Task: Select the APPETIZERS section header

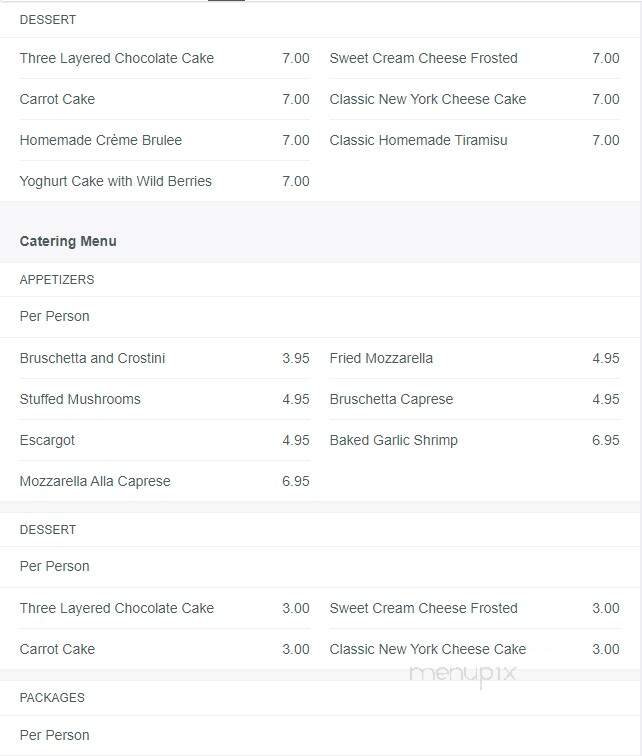Action: pyautogui.click(x=57, y=280)
